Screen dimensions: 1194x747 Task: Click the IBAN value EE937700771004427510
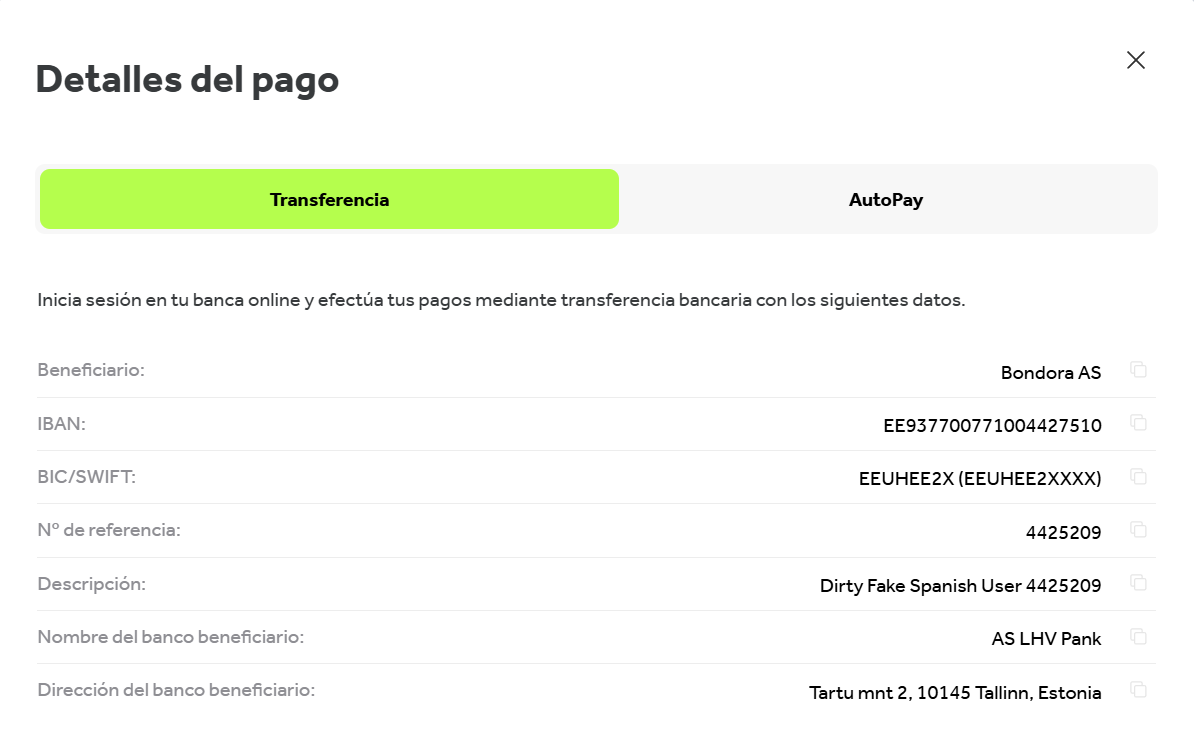click(x=992, y=426)
